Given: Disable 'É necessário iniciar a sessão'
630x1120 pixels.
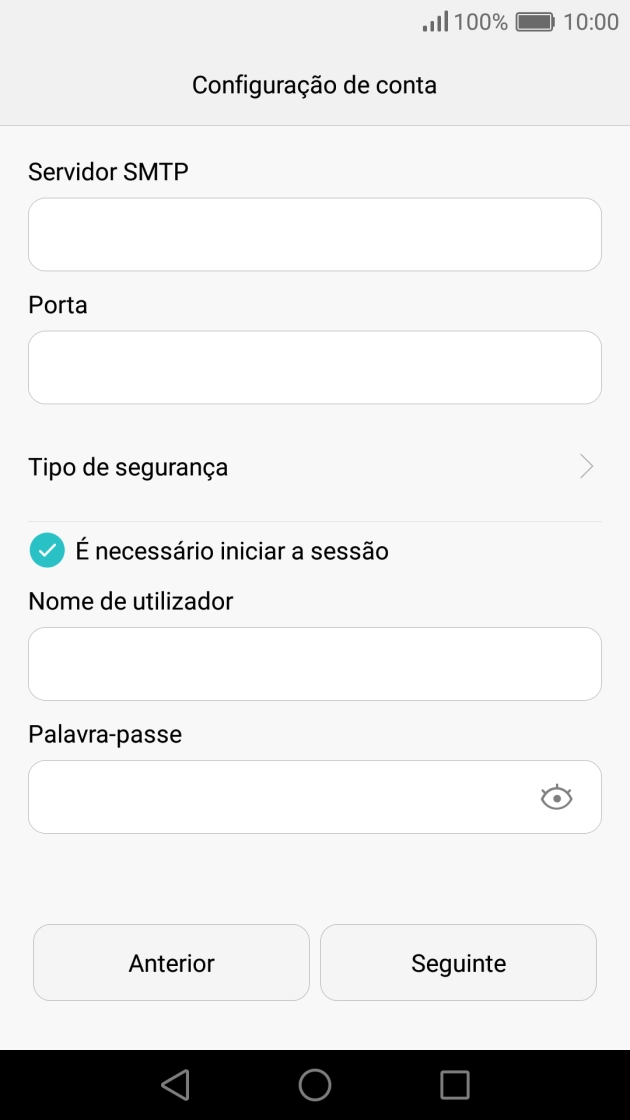Looking at the screenshot, I should click(45, 550).
